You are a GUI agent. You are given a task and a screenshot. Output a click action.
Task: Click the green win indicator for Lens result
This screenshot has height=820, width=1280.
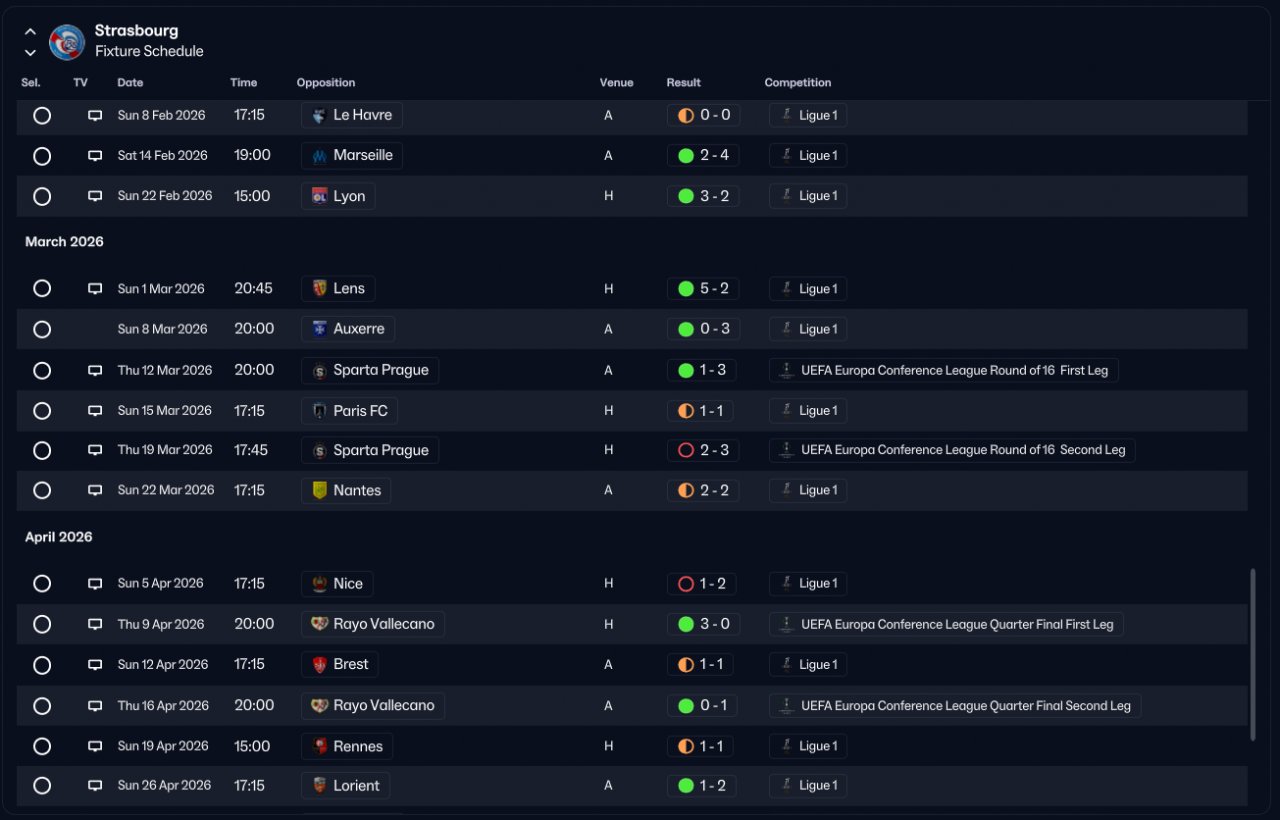pos(686,289)
